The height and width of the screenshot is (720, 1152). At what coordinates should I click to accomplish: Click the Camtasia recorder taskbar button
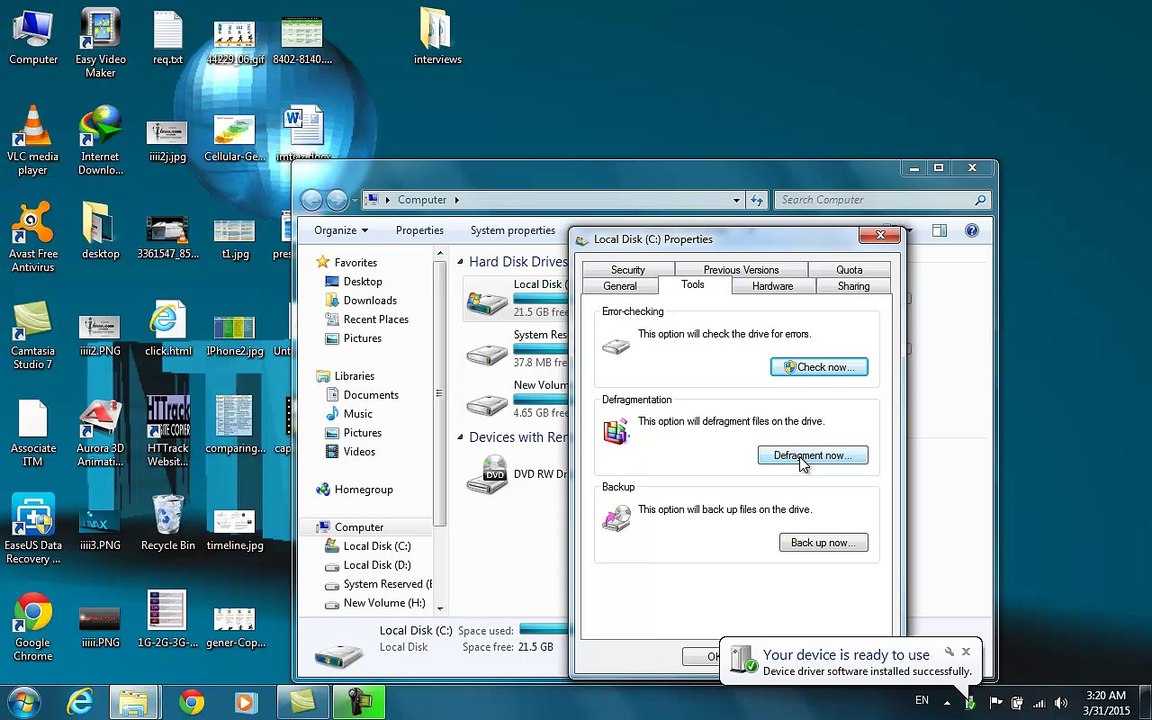(359, 702)
